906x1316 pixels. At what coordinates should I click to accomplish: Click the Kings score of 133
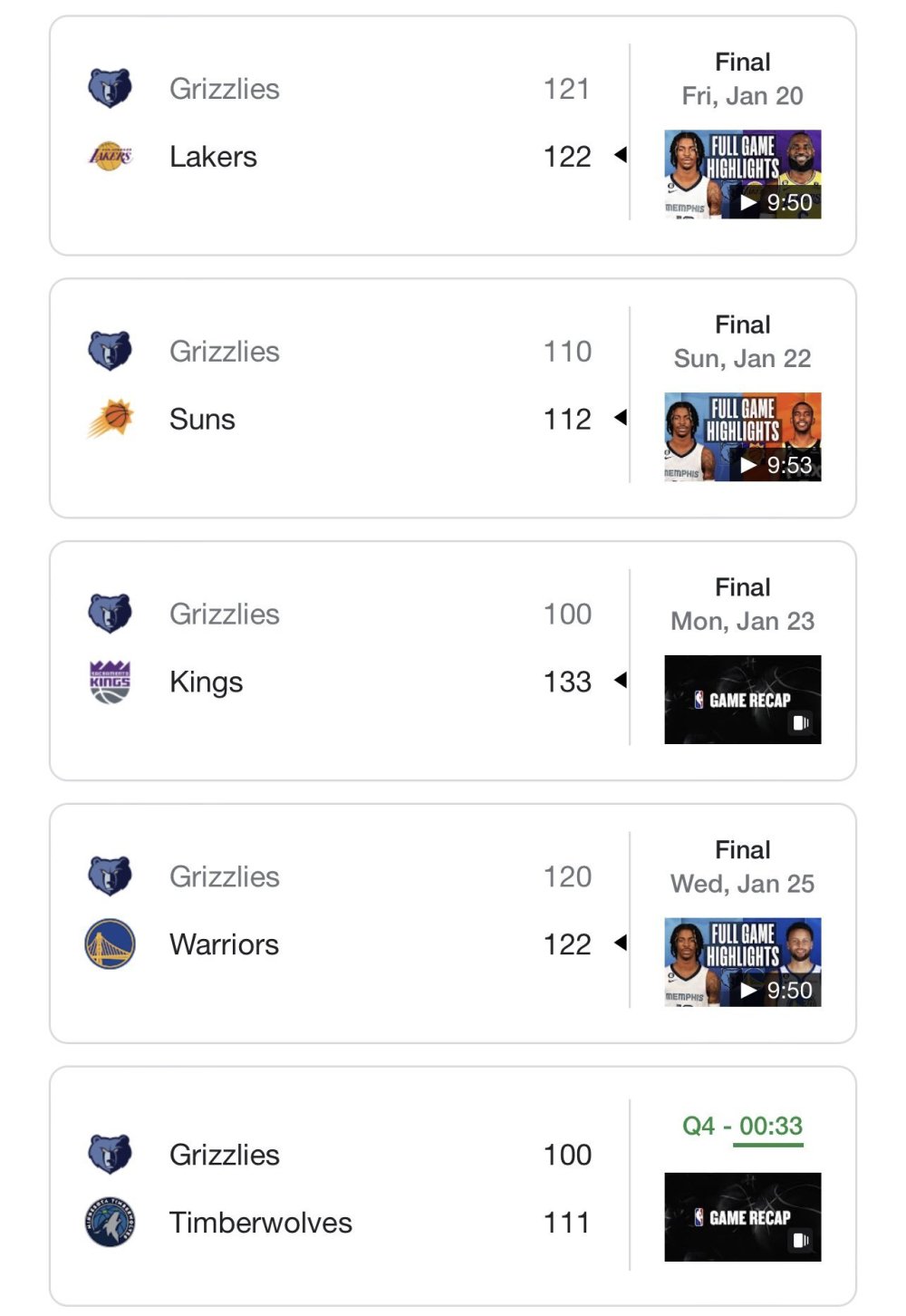click(567, 682)
